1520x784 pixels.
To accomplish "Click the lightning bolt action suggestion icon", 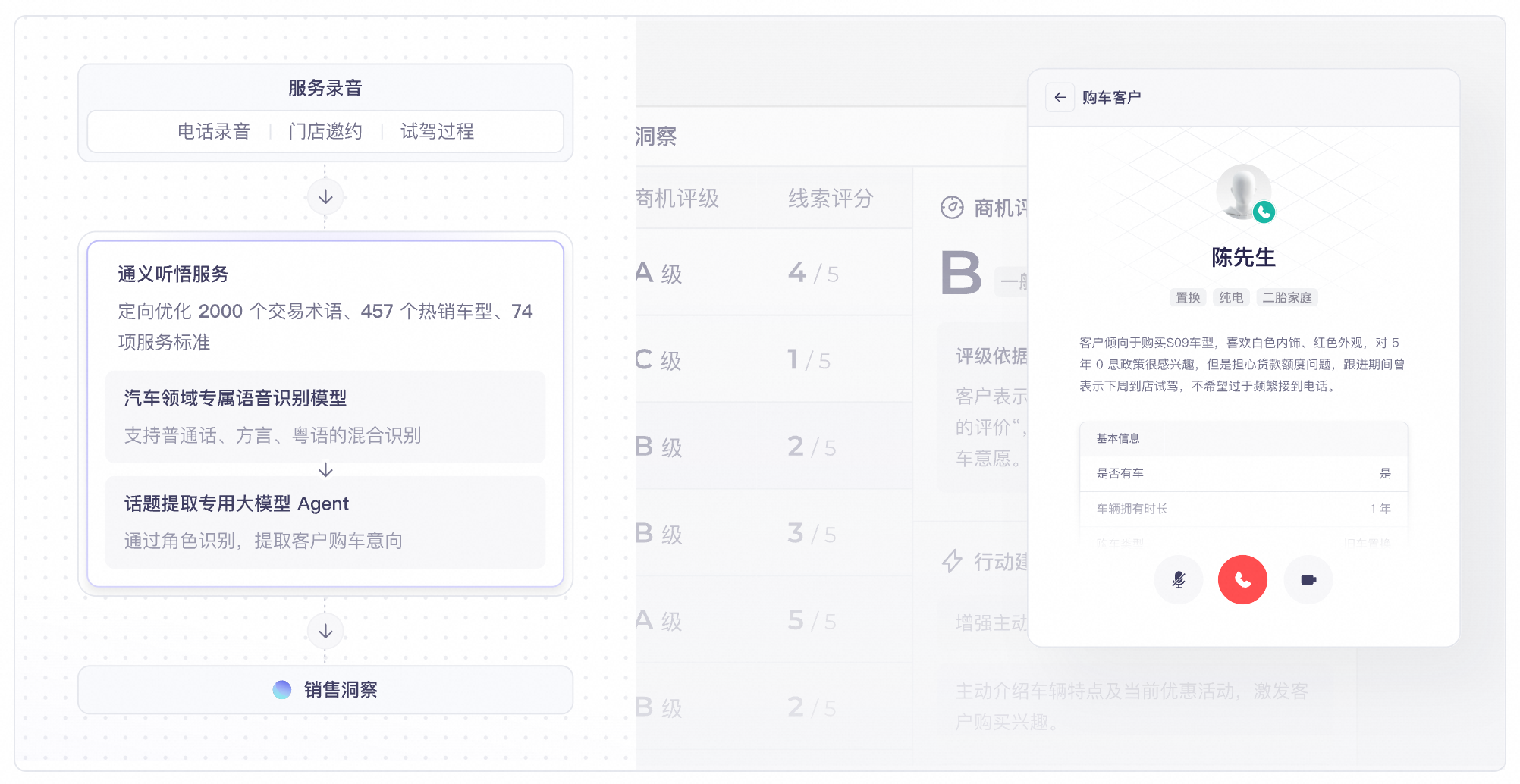I will (952, 561).
